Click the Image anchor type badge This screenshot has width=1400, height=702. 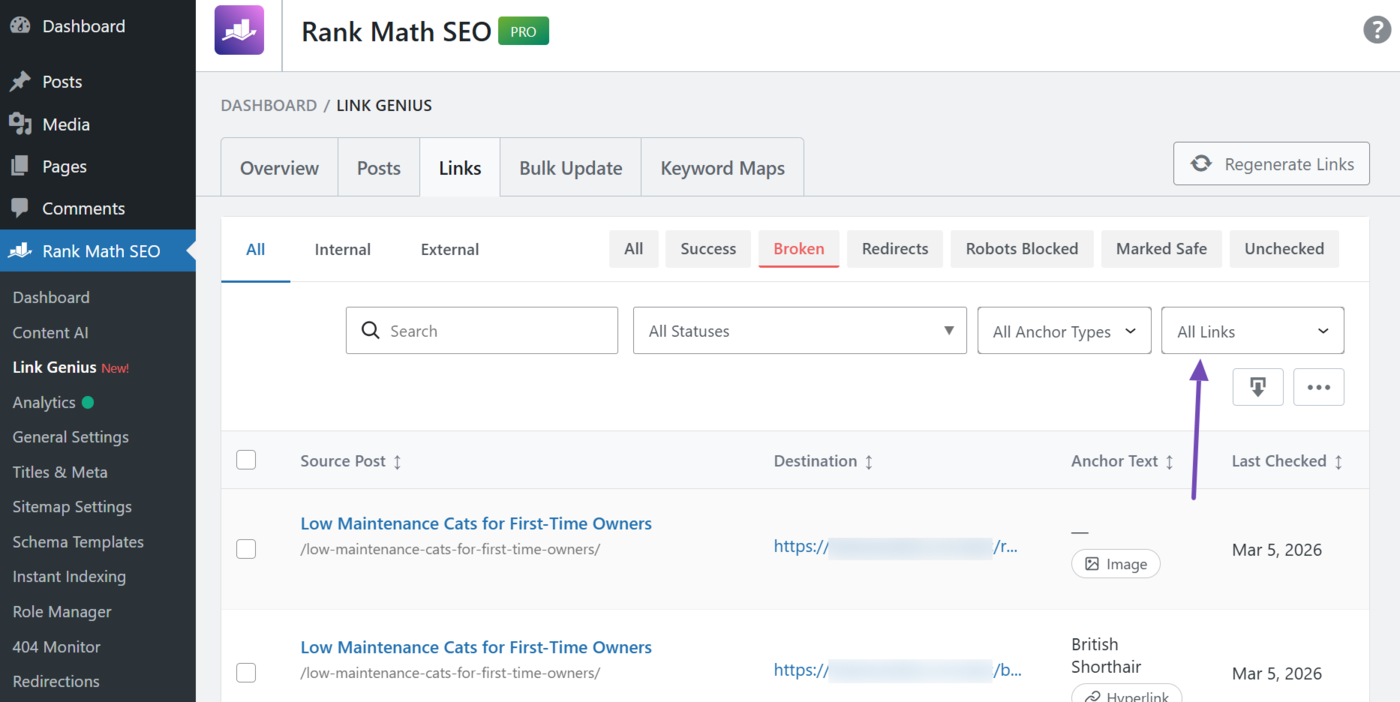tap(1116, 564)
